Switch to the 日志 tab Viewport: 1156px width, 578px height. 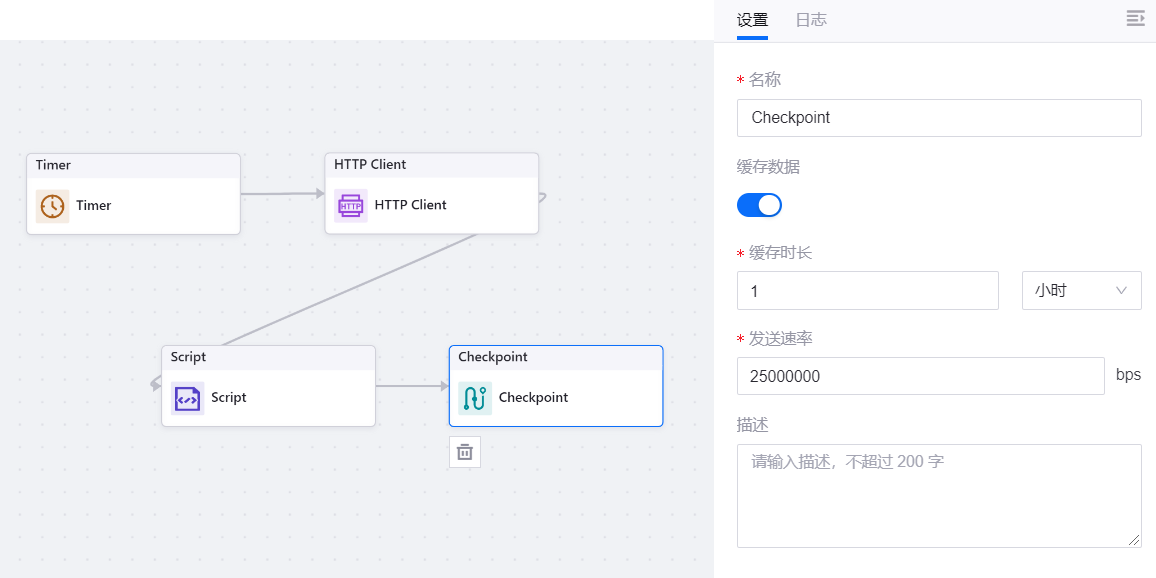coord(811,20)
